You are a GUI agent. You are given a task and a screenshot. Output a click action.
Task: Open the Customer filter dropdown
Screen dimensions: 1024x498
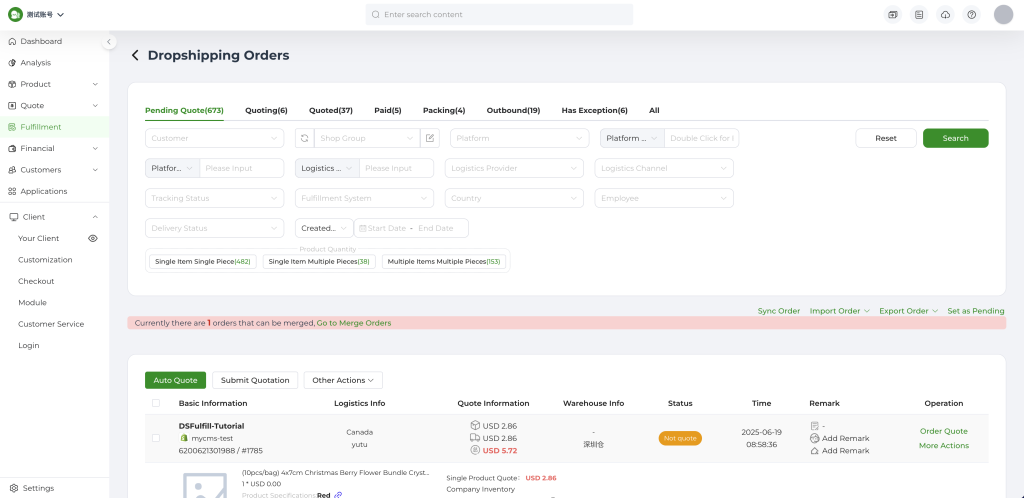coord(214,138)
